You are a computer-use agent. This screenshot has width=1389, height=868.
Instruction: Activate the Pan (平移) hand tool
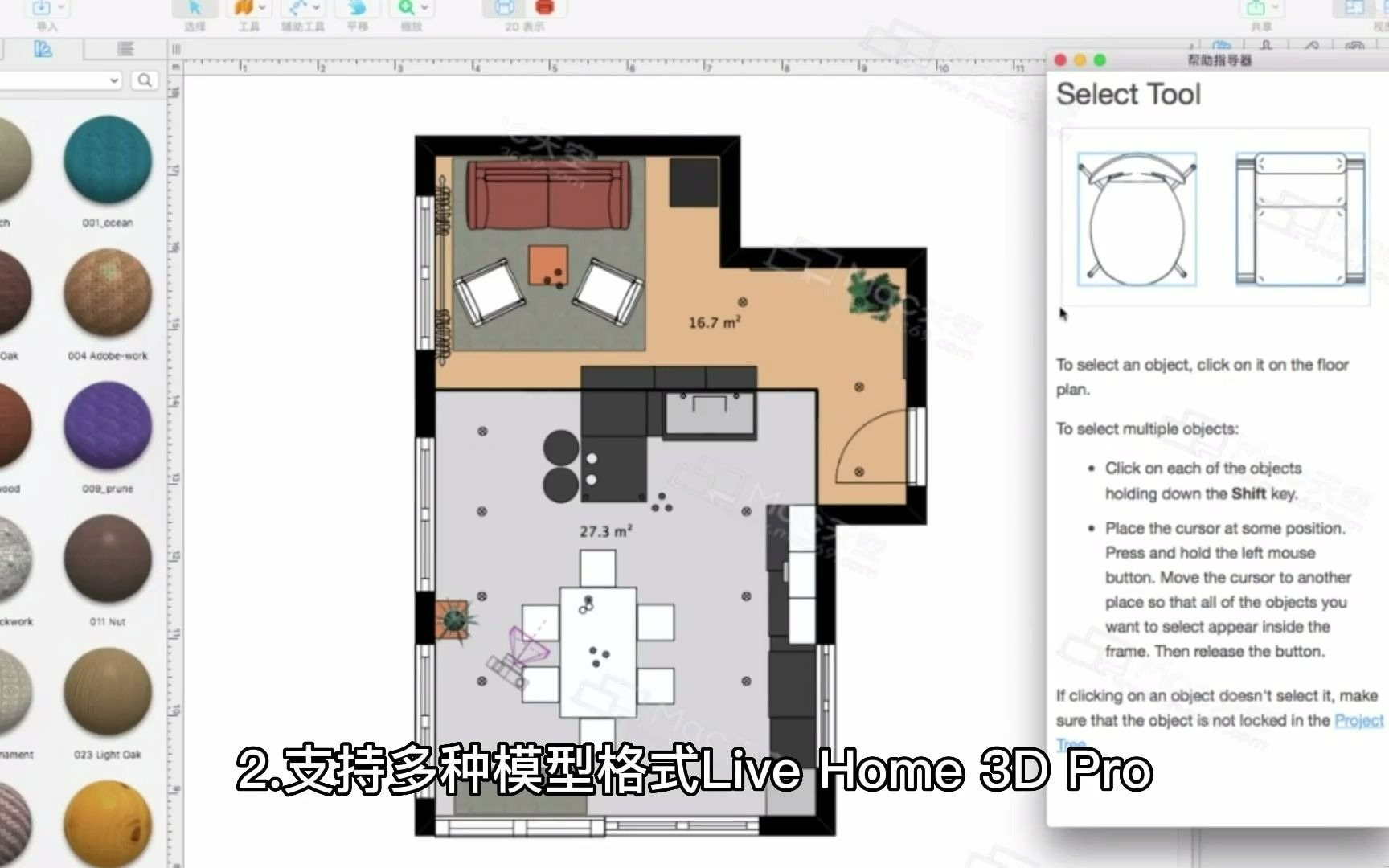[357, 7]
